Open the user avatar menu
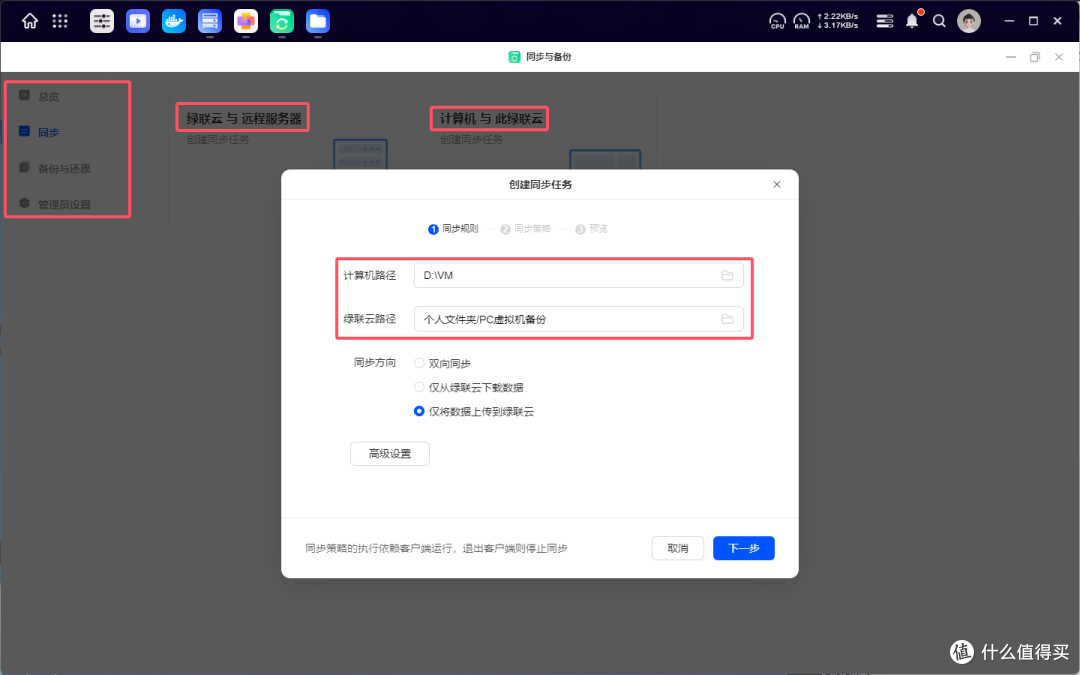Image resolution: width=1080 pixels, height=675 pixels. coord(968,21)
